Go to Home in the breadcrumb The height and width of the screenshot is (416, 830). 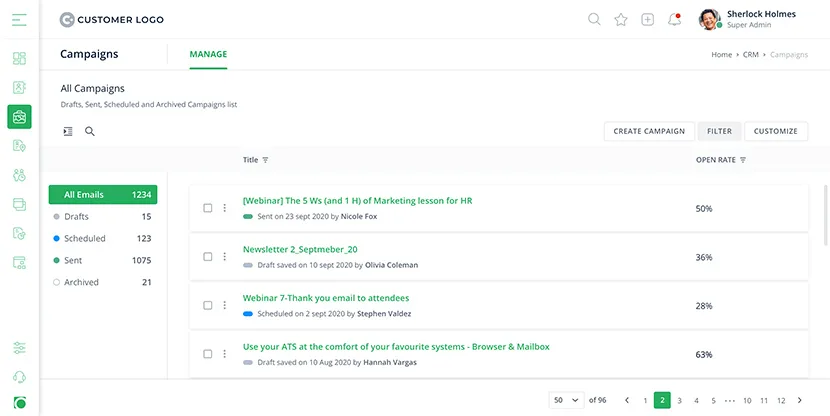721,55
